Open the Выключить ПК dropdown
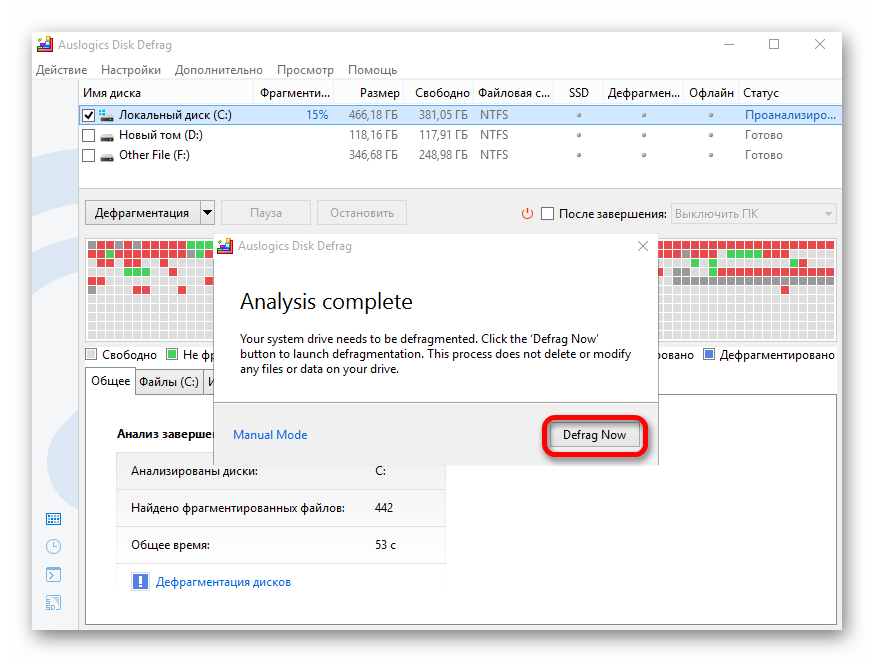This screenshot has height=662, width=874. pyautogui.click(x=753, y=213)
